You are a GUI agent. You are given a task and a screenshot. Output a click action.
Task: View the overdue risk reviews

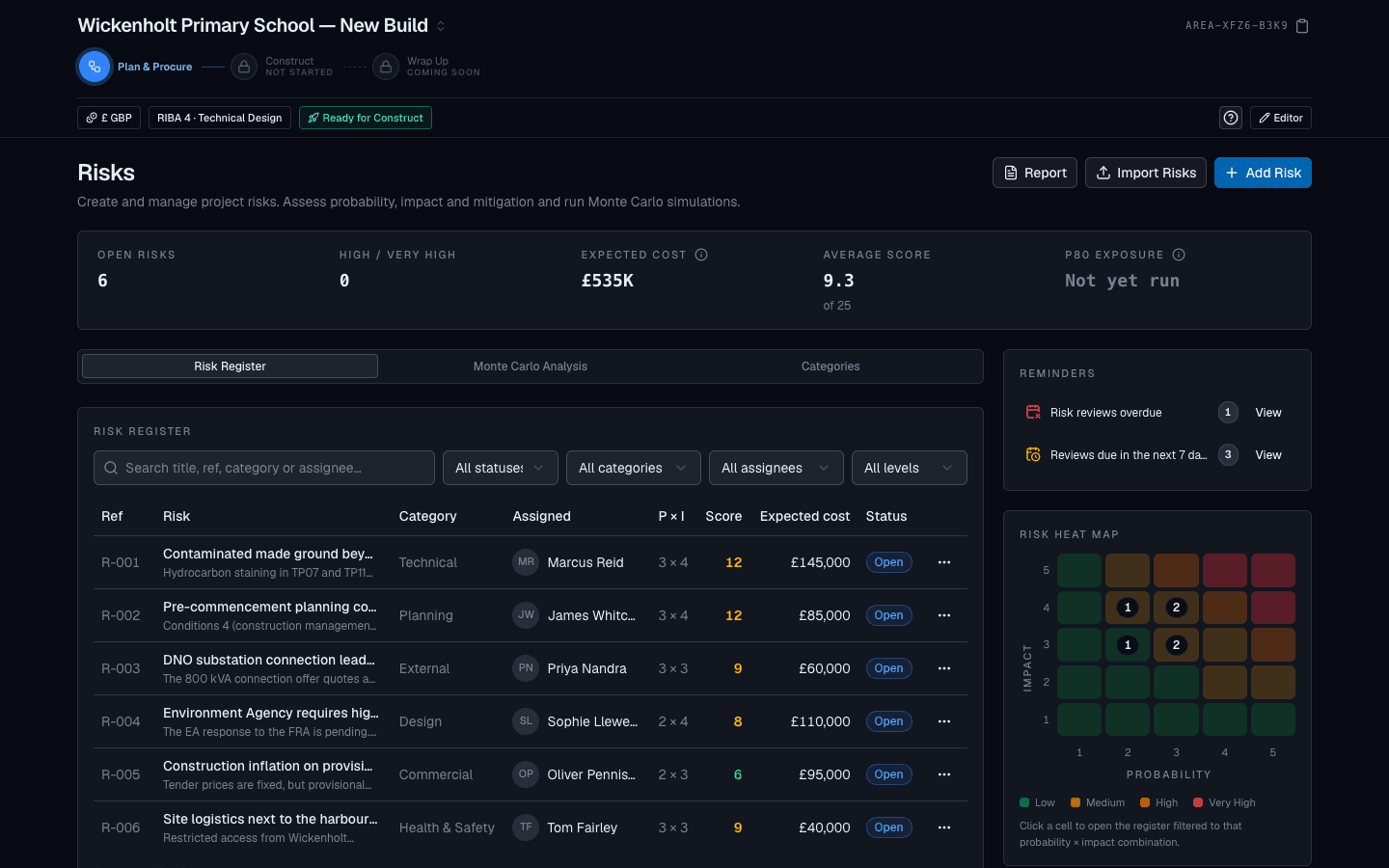coord(1268,413)
